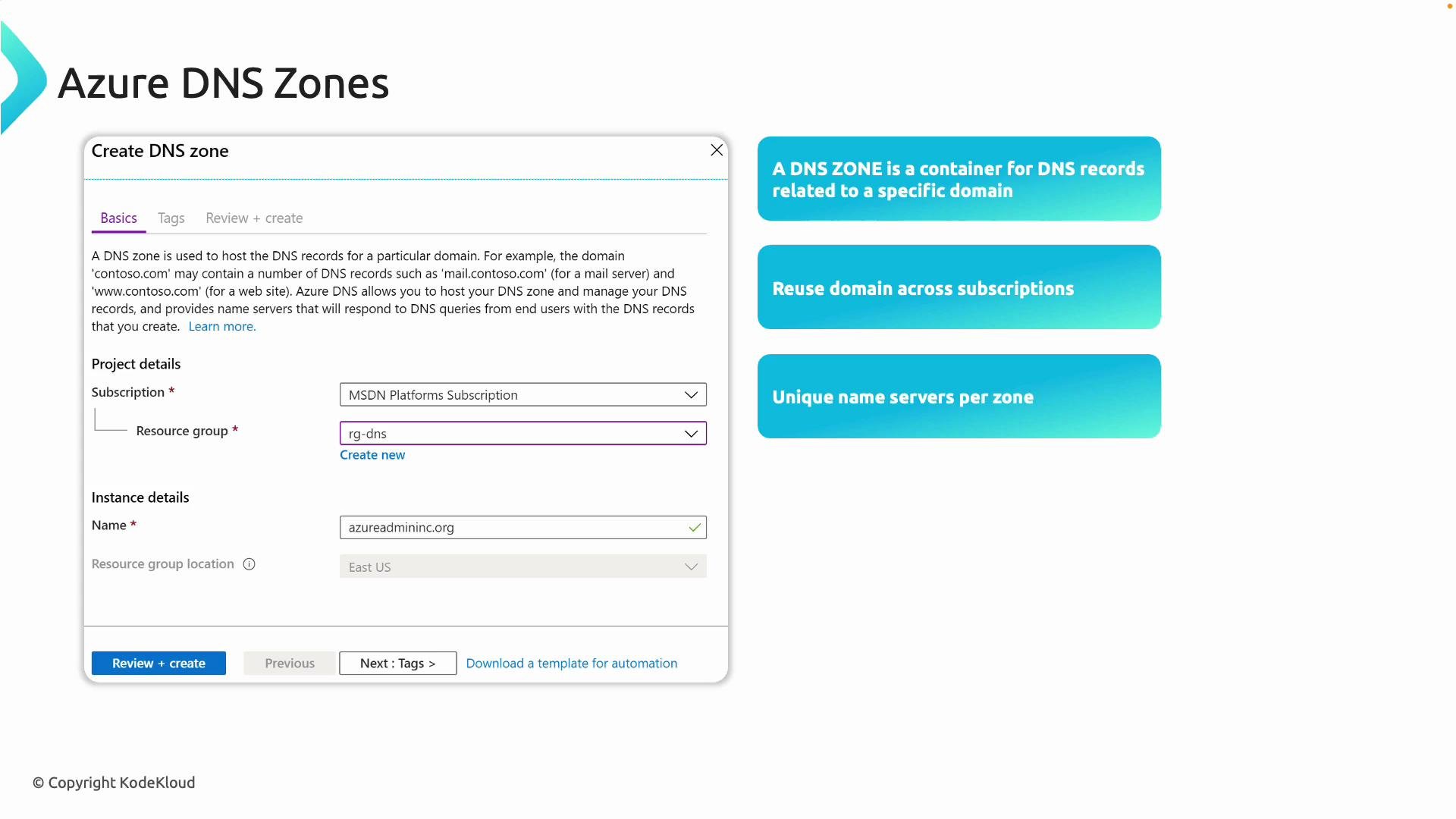The height and width of the screenshot is (819, 1456).
Task: Expand the Subscription dropdown
Action: (x=523, y=395)
